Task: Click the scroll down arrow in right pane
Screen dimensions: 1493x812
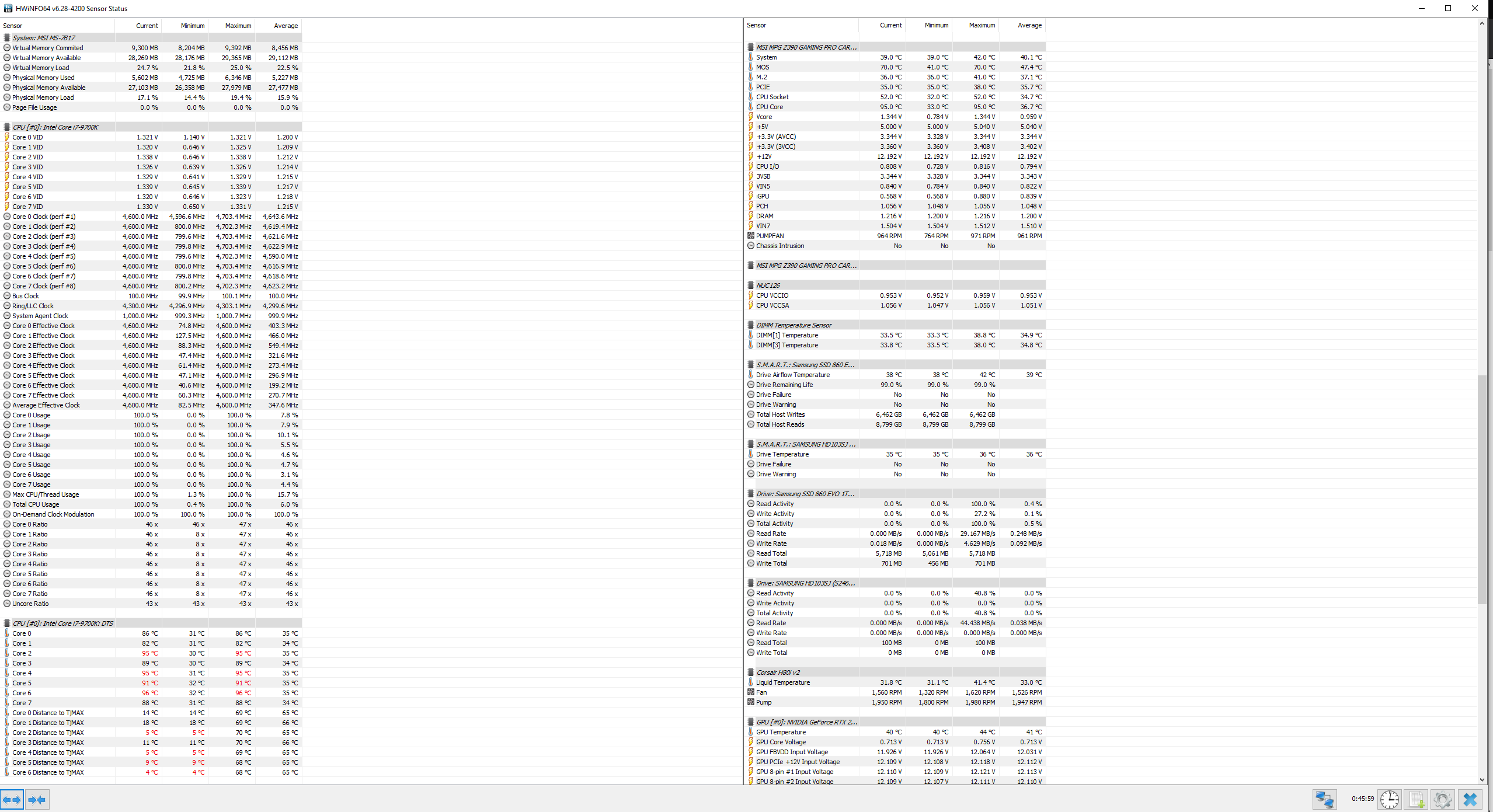Action: coord(1482,779)
